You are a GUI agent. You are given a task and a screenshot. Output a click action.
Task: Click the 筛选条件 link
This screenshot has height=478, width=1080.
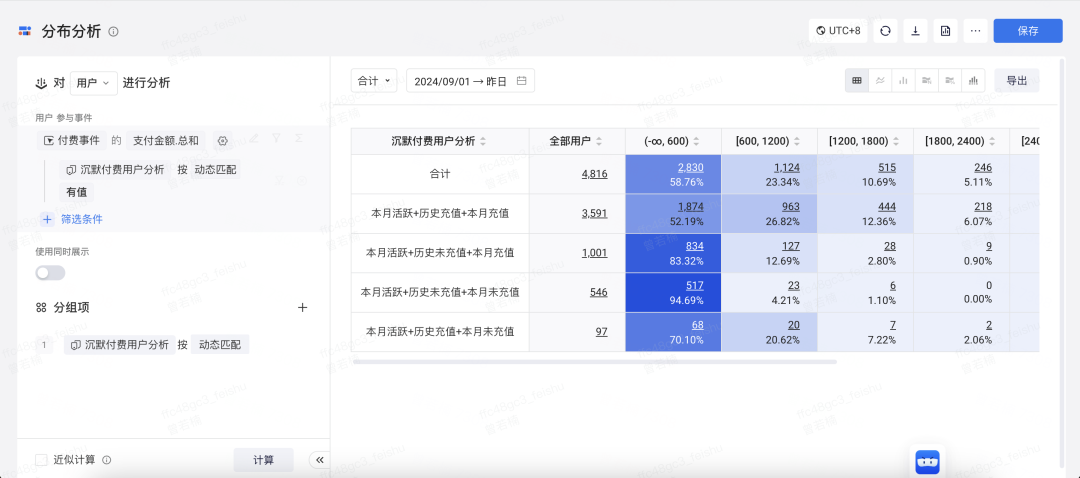coord(82,219)
